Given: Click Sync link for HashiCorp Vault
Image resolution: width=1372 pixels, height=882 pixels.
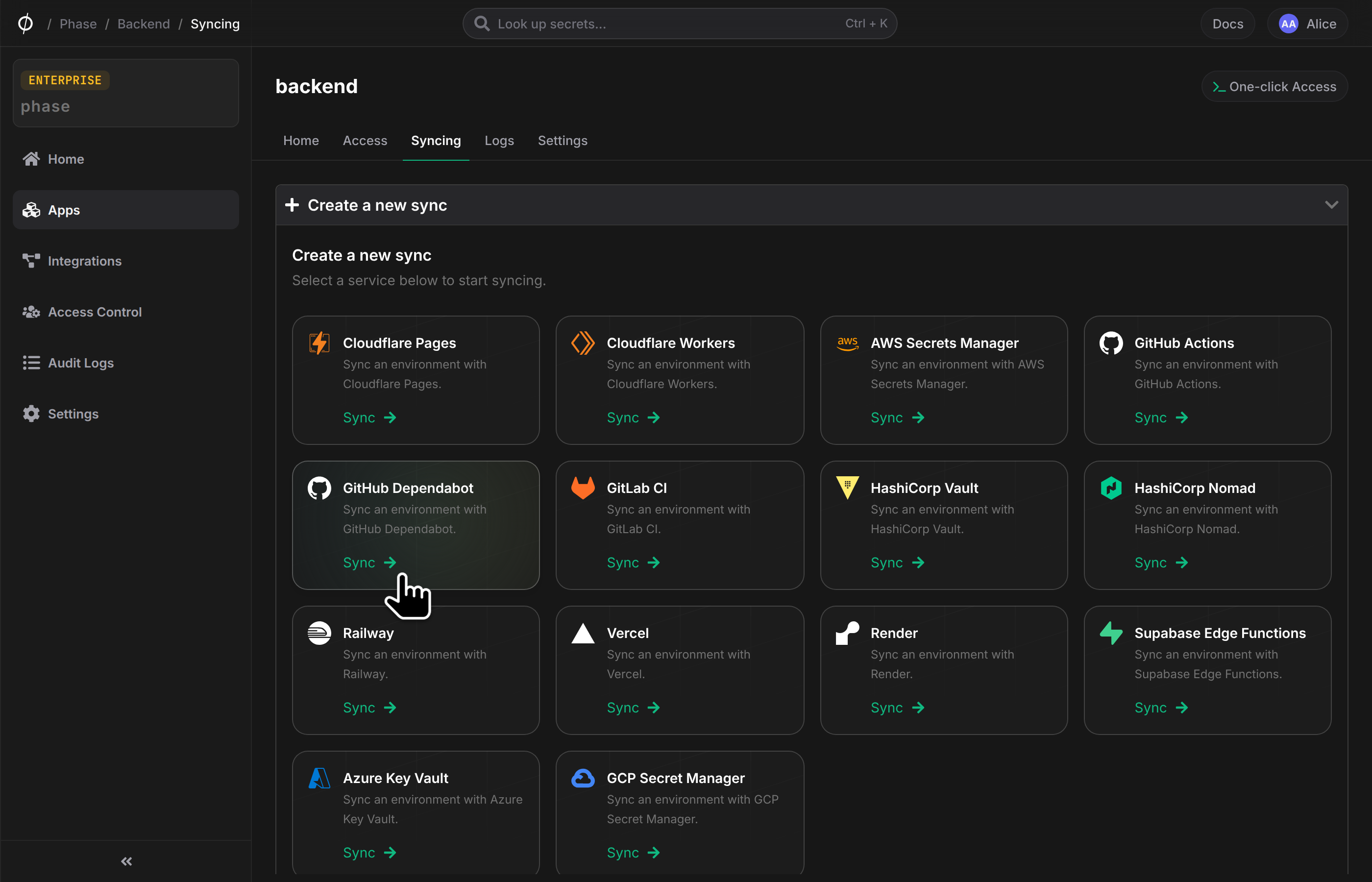Looking at the screenshot, I should [897, 563].
